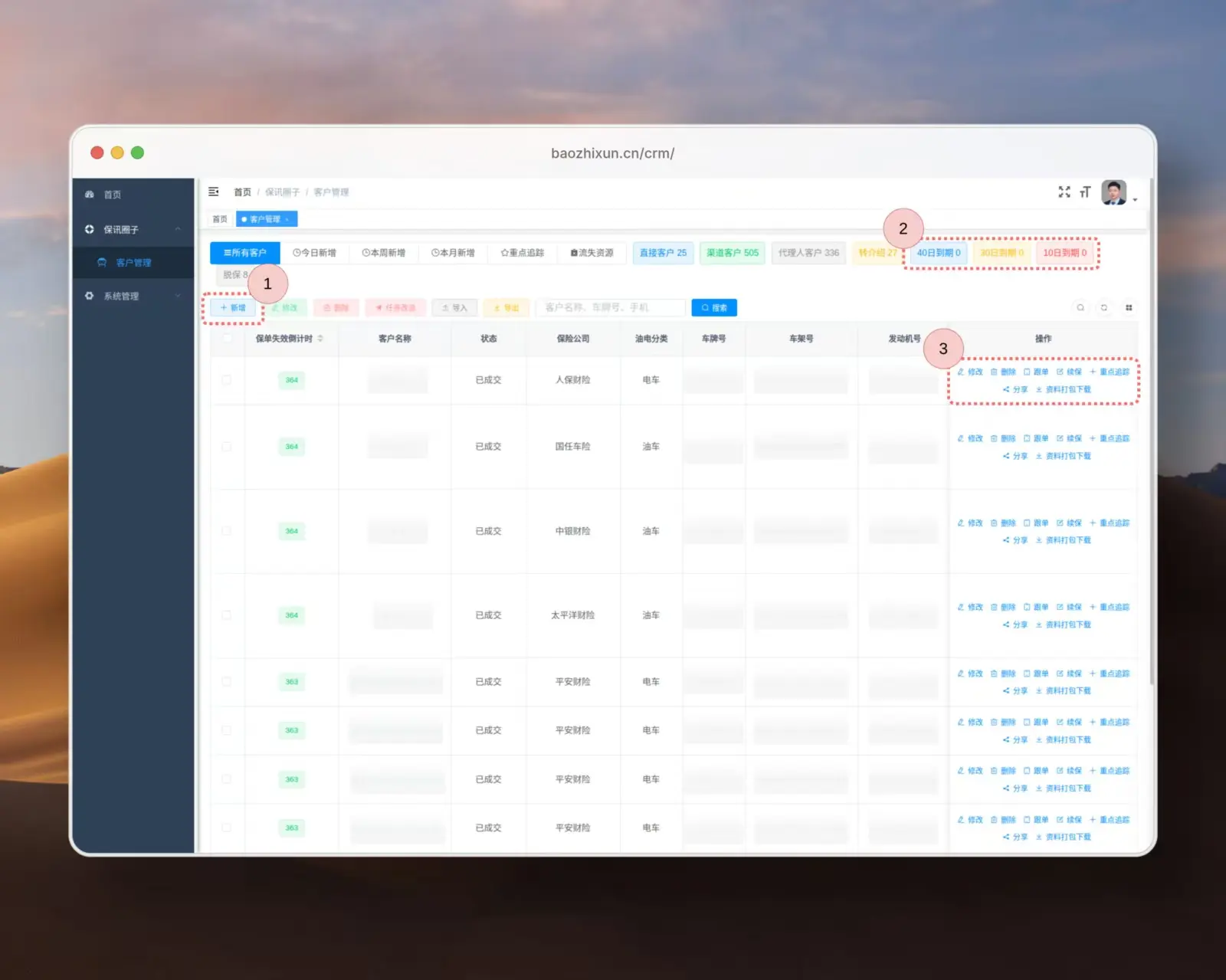This screenshot has height=980, width=1226.
Task: Expand the 系统管理 sidebar menu
Action: pyautogui.click(x=178, y=297)
